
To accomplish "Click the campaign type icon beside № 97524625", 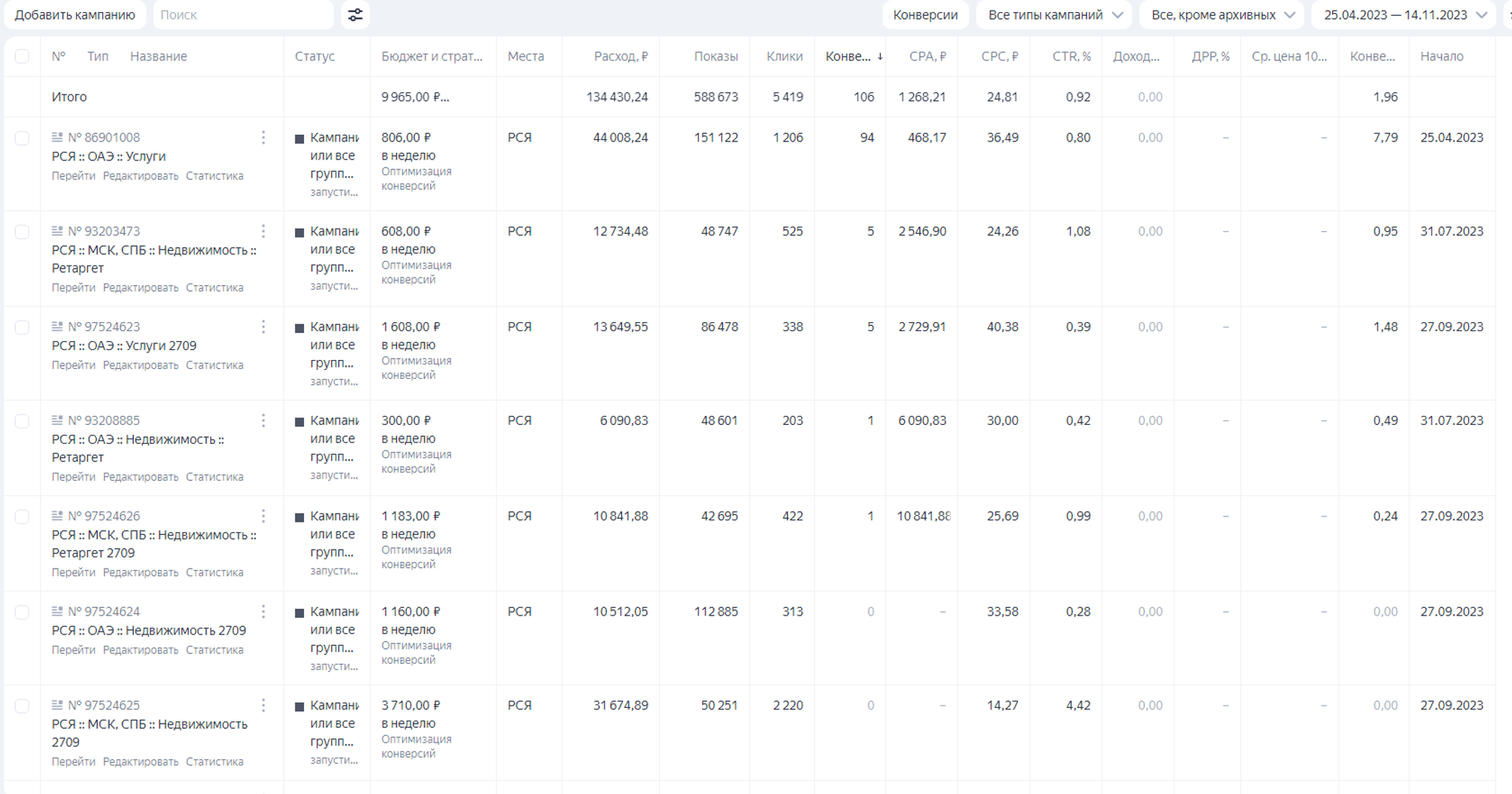I will [x=56, y=705].
